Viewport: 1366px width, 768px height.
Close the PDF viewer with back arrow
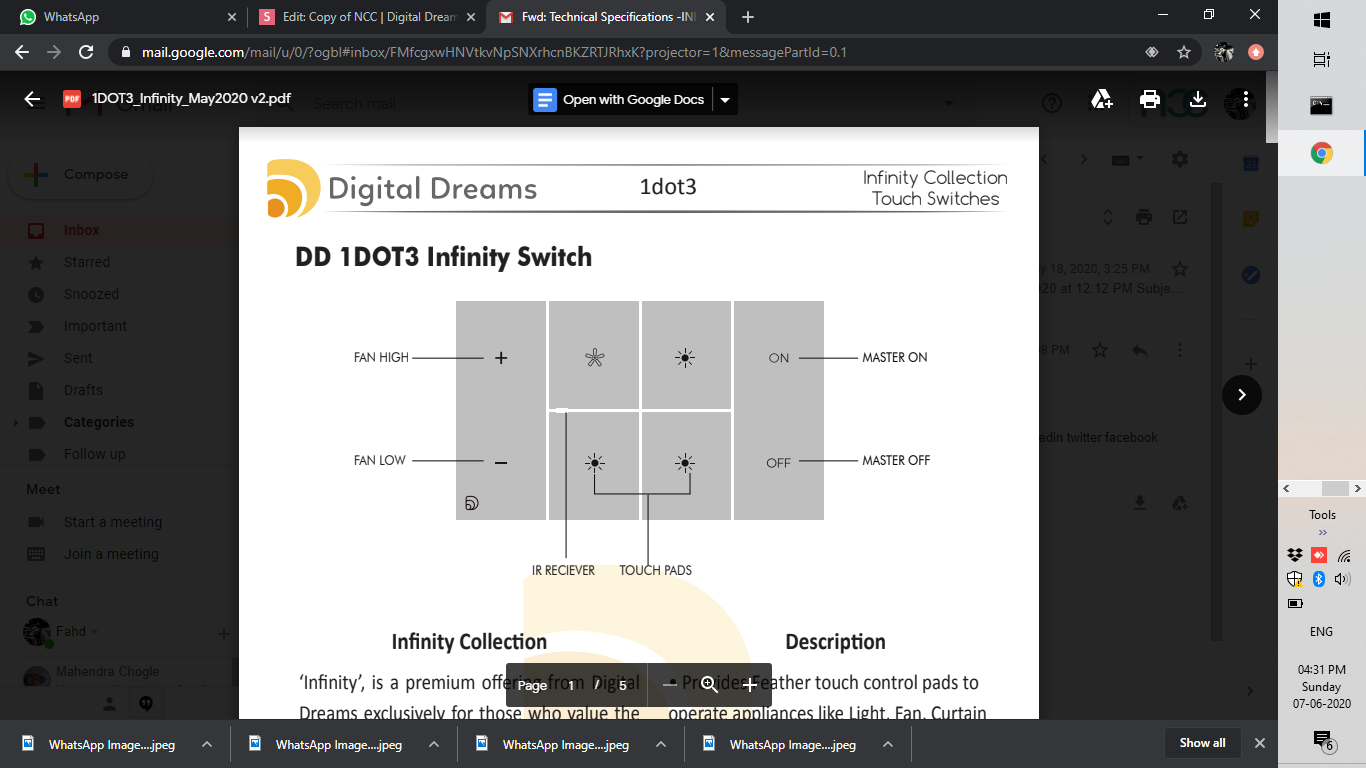point(32,99)
